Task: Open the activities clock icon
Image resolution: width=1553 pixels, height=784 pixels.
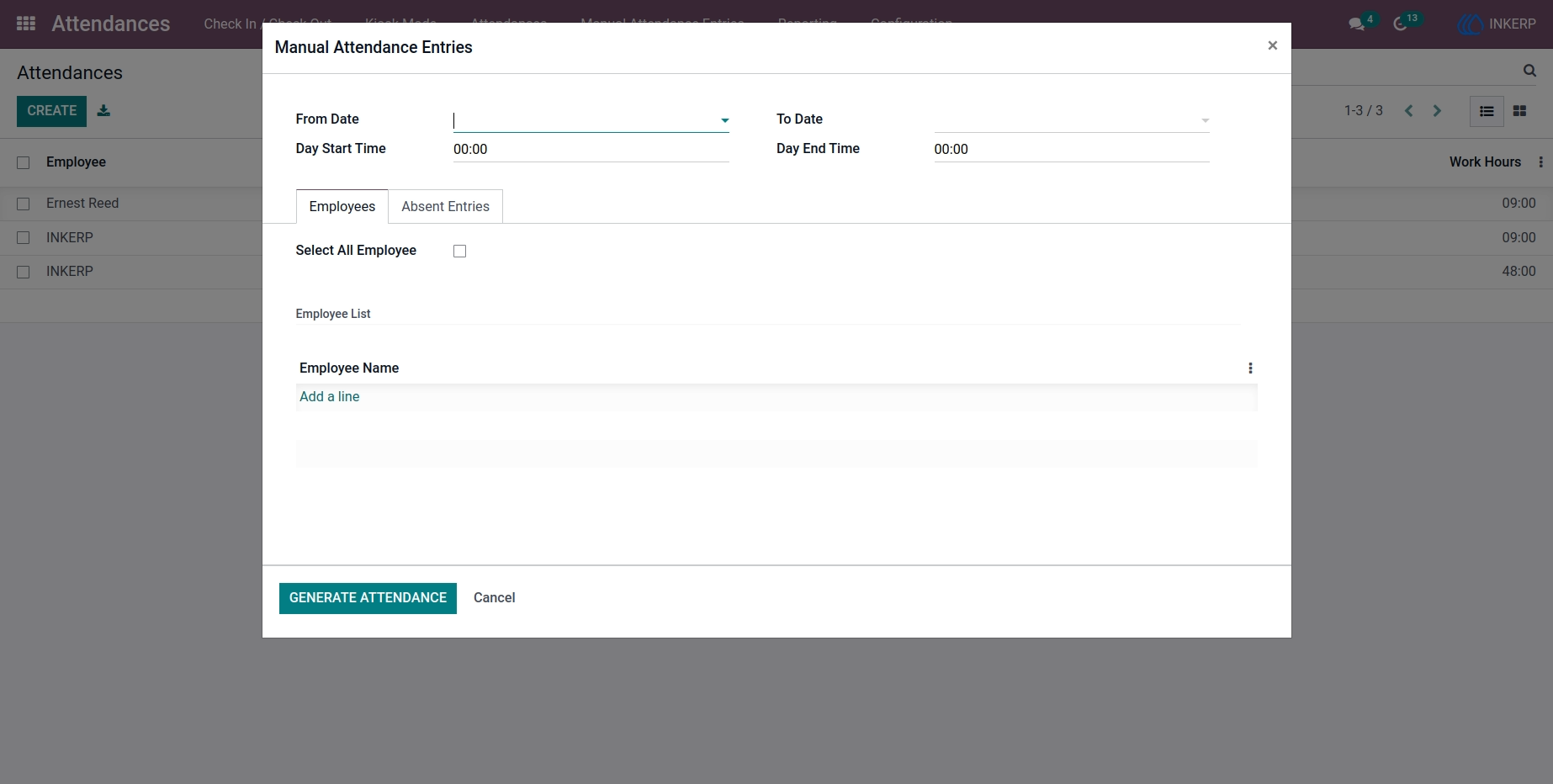Action: point(1400,24)
